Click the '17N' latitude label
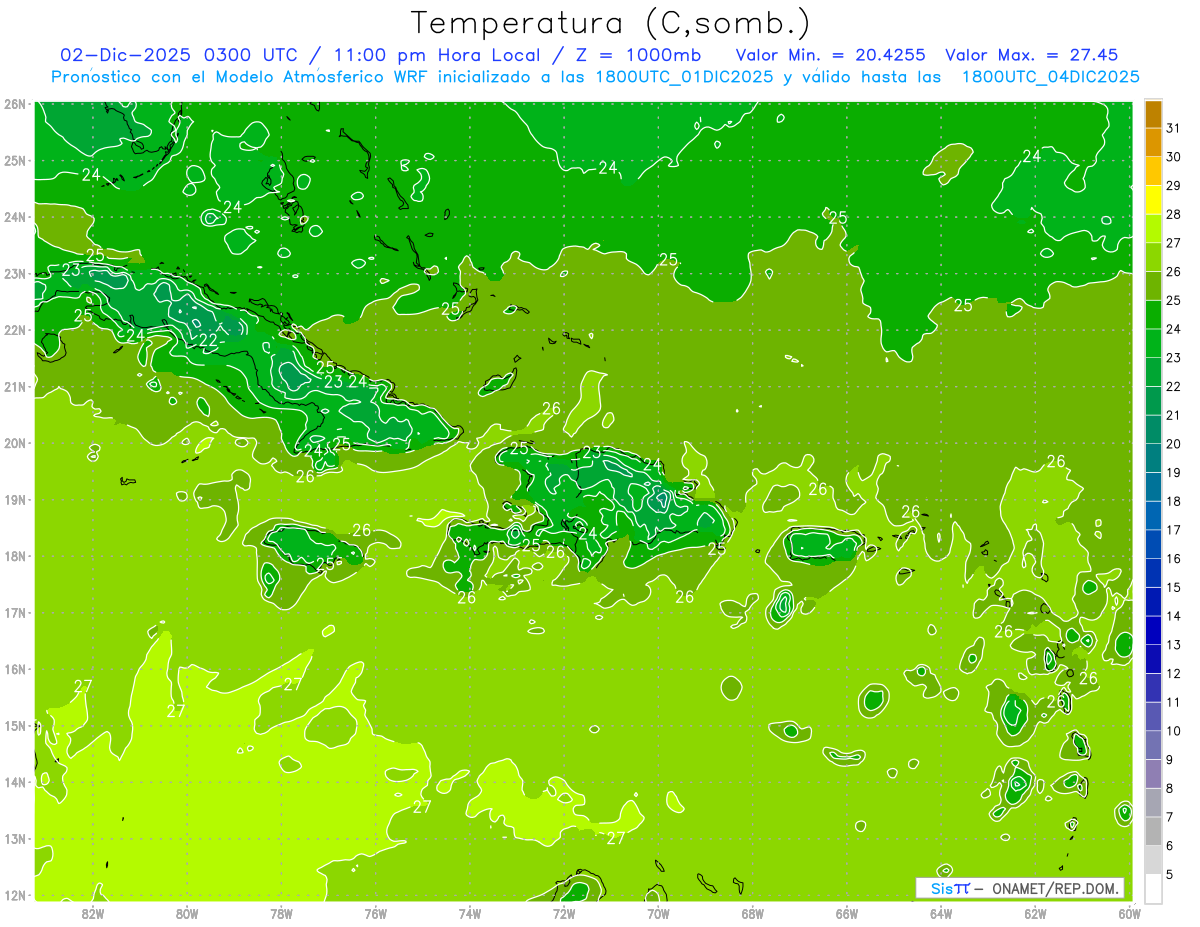Viewport: 1200px width, 927px height. (14, 612)
